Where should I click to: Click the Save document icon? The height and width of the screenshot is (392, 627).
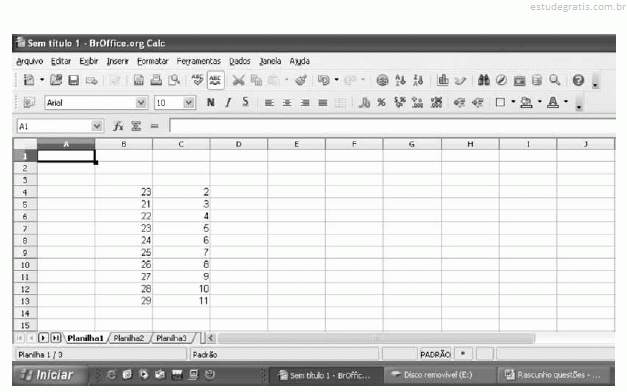(x=74, y=80)
